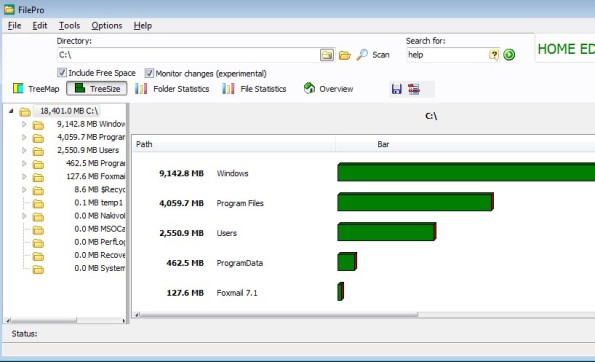Select the 18,401.0 MB C:\ root folder
This screenshot has height=362, width=595.
coord(69,111)
